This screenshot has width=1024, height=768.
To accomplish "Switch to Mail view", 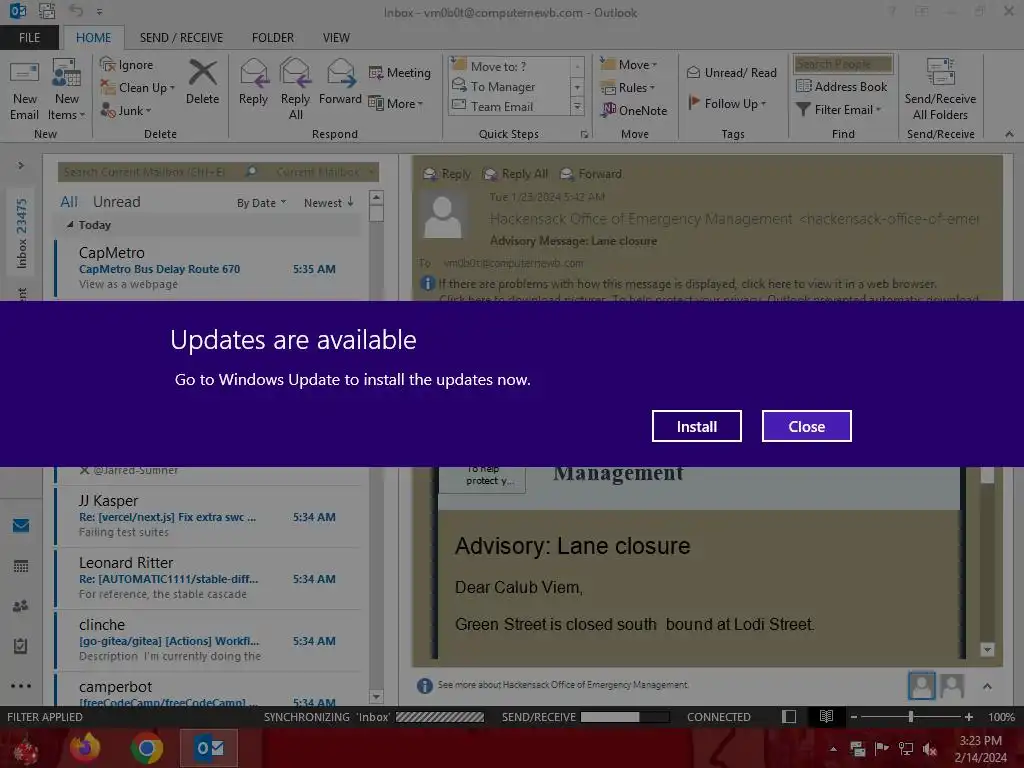I will pos(21,525).
